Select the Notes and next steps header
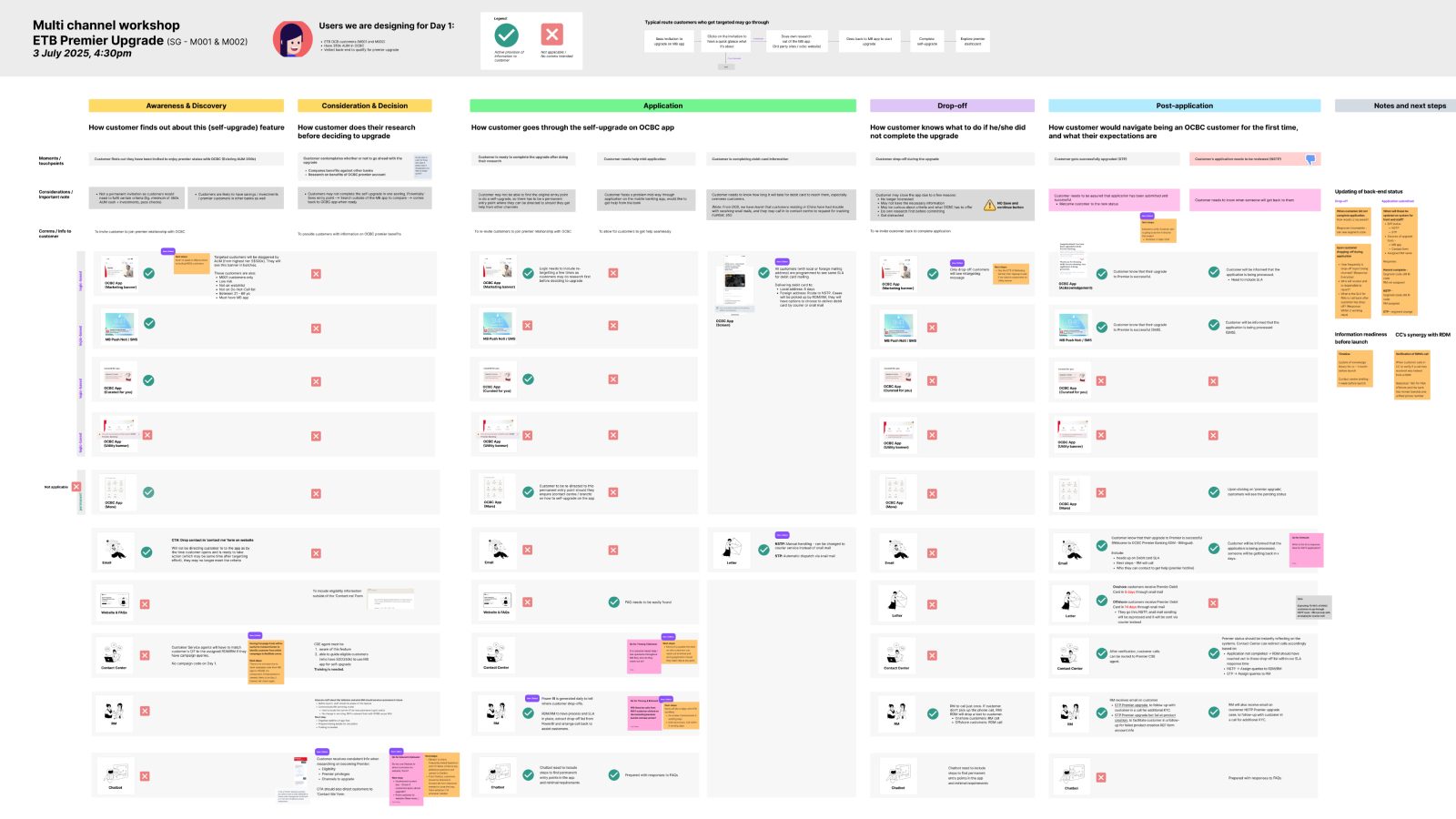 (1395, 106)
